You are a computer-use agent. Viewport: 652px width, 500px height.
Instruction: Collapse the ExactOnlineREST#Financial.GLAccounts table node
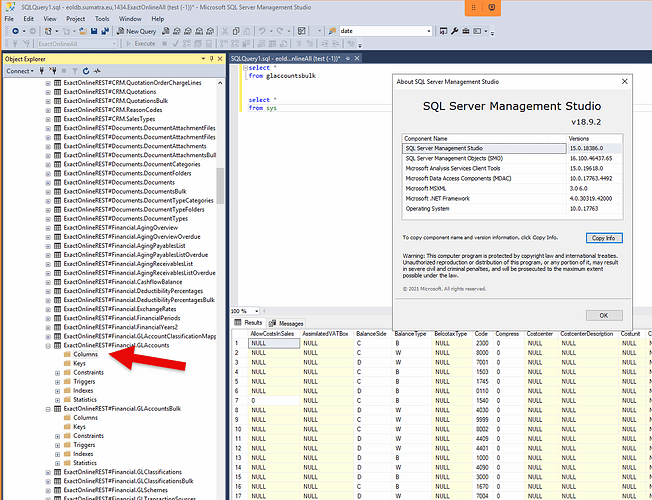48,346
